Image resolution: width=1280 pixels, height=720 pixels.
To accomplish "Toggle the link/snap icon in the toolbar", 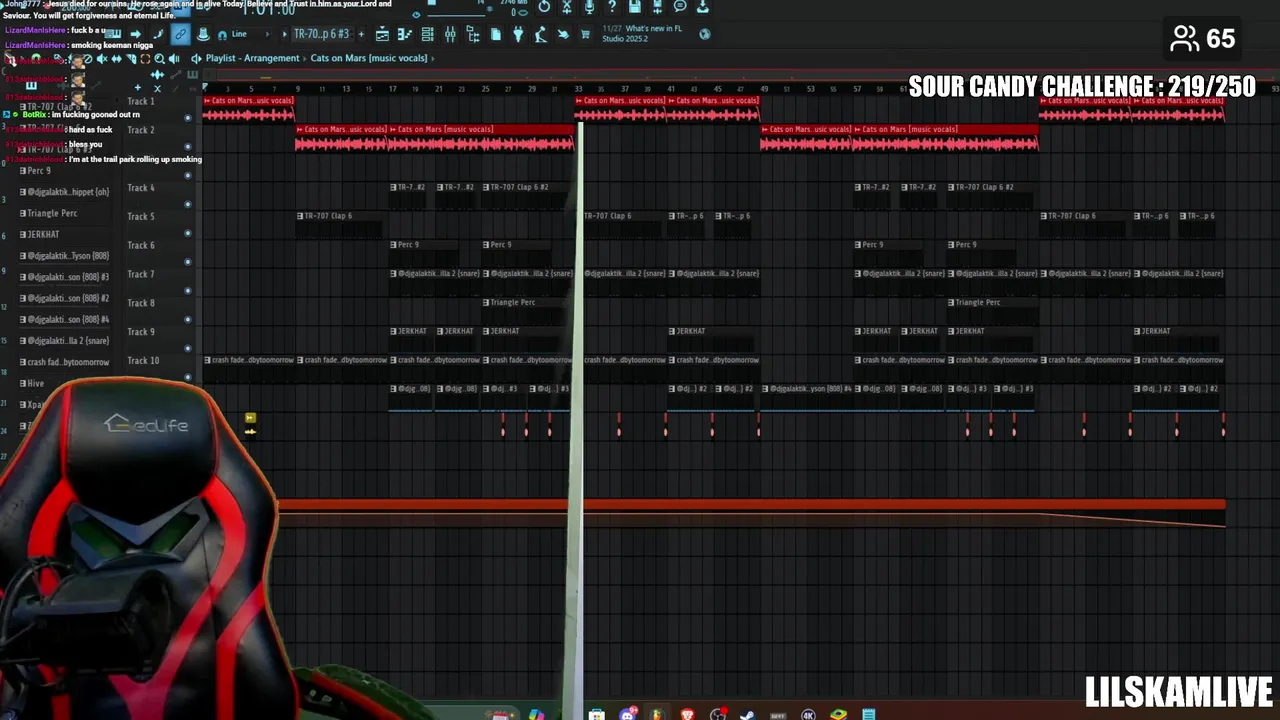I will coord(180,34).
